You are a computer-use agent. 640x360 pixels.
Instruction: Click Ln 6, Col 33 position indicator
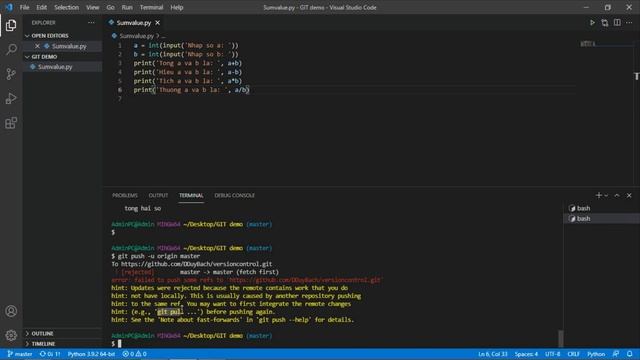pyautogui.click(x=493, y=354)
